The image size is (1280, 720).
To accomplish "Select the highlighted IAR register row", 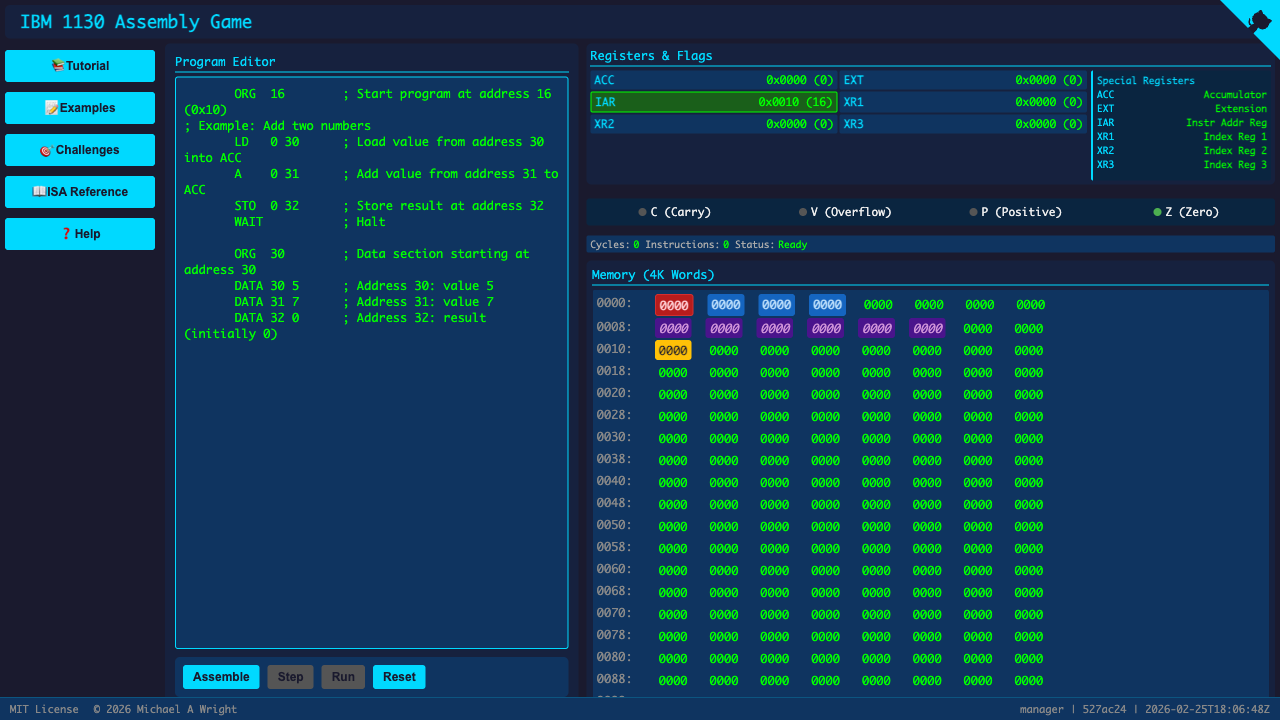I will (x=713, y=102).
